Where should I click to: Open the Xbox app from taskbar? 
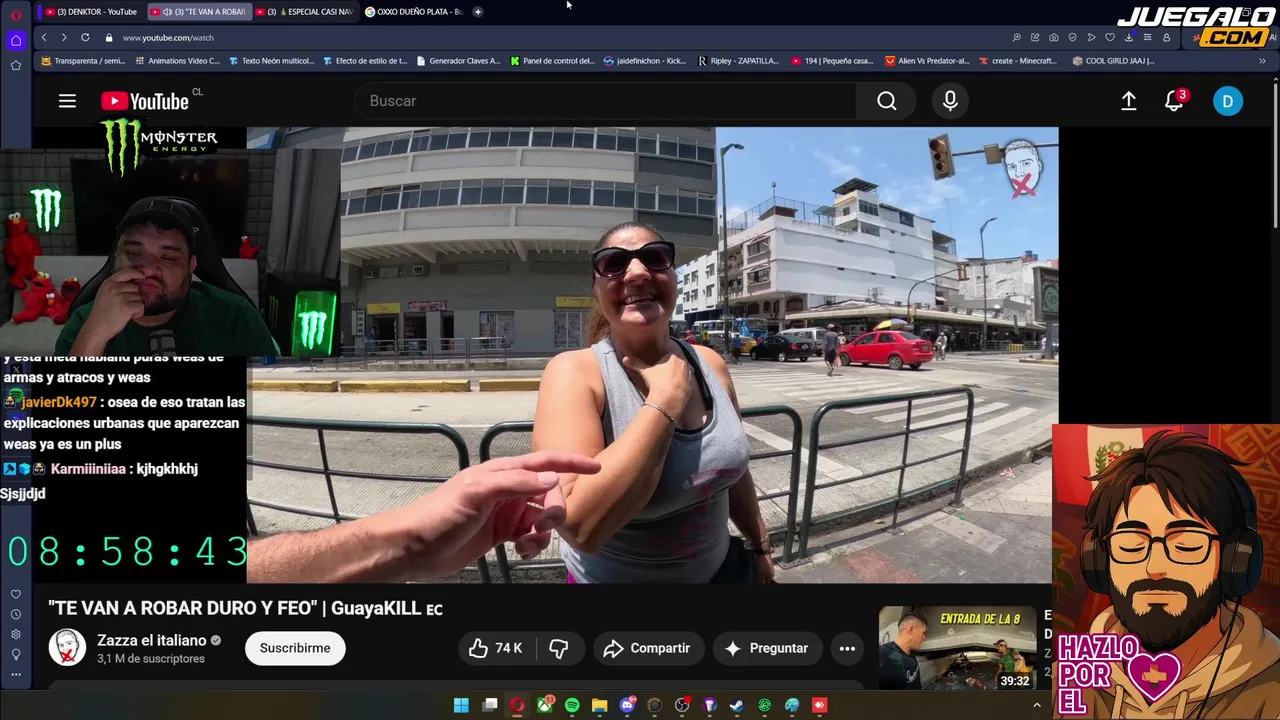[x=545, y=705]
